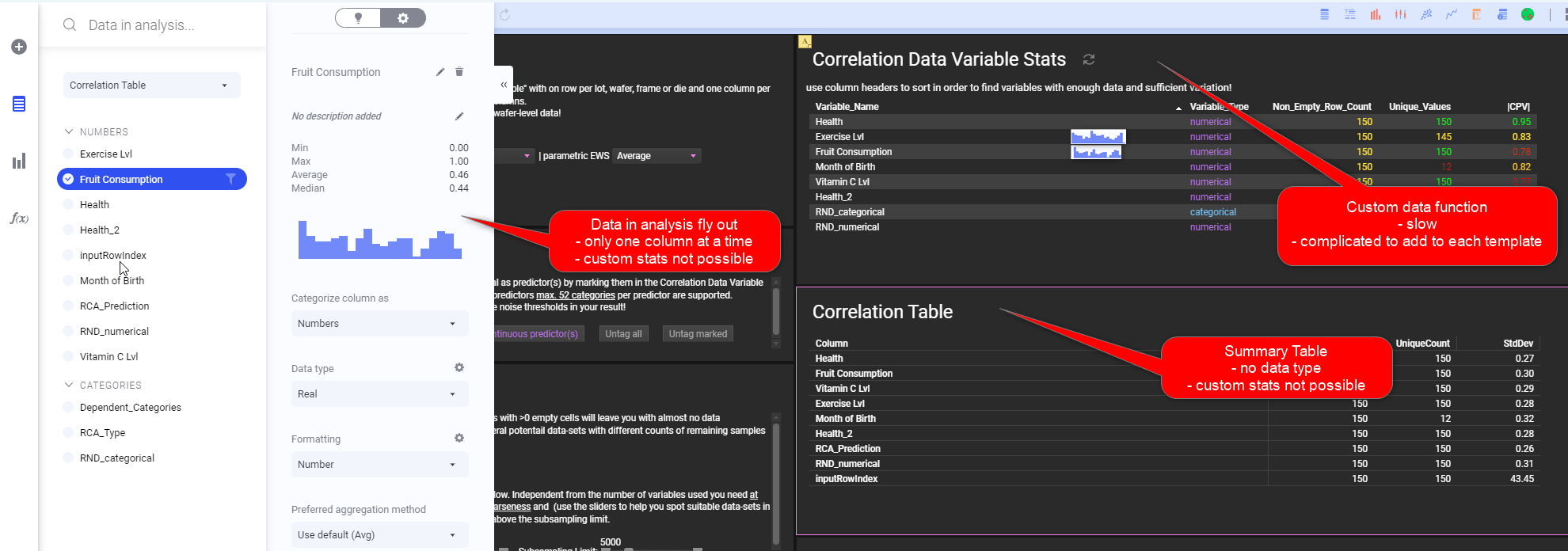Insert a line chart from the toolbar
This screenshot has height=551, width=1568.
pos(1452,14)
